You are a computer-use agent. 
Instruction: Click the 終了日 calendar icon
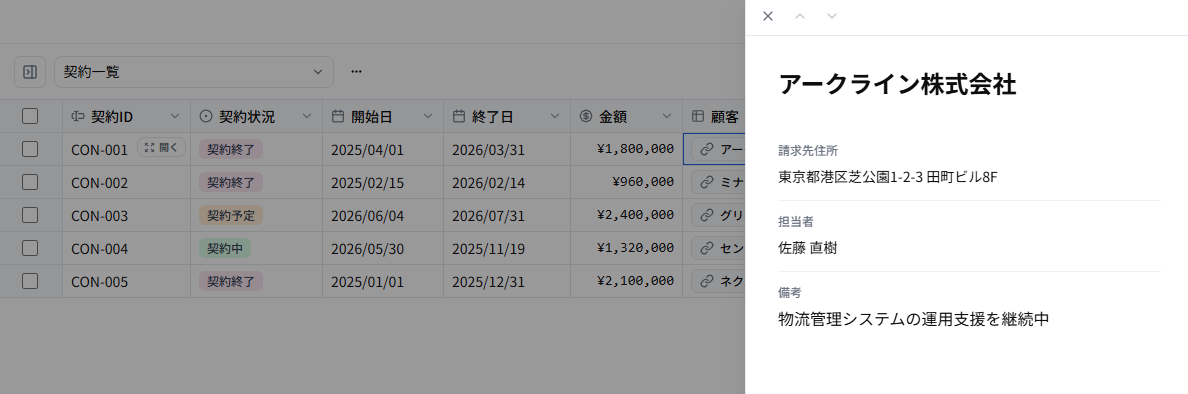tap(458, 117)
